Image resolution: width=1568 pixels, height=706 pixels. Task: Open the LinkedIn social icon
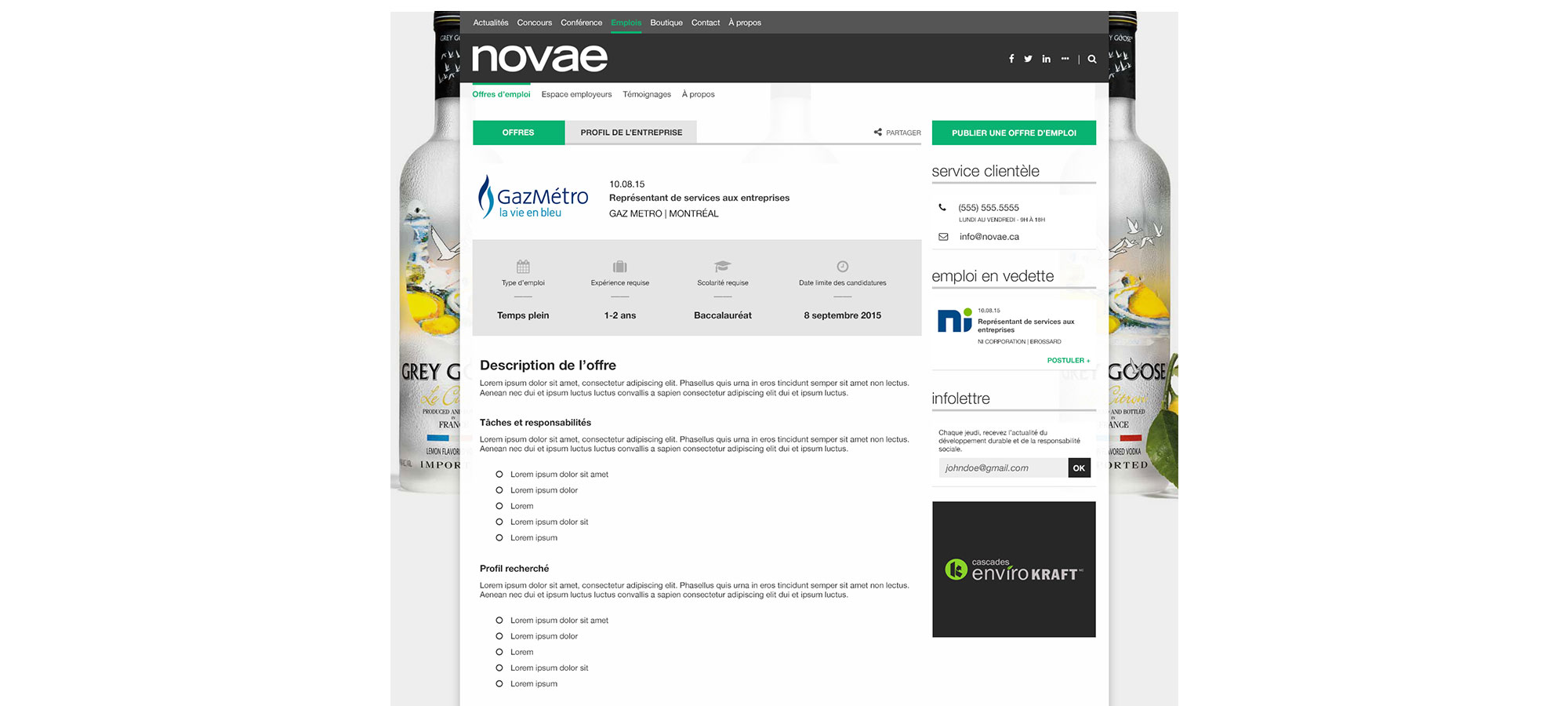[x=1046, y=59]
